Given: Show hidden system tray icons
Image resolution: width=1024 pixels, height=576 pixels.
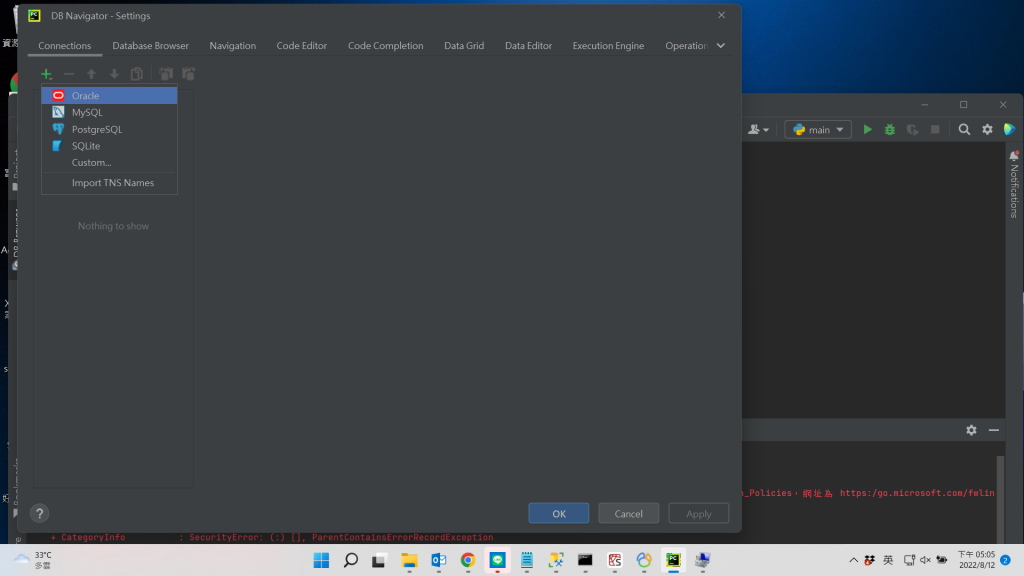Looking at the screenshot, I should [x=853, y=560].
